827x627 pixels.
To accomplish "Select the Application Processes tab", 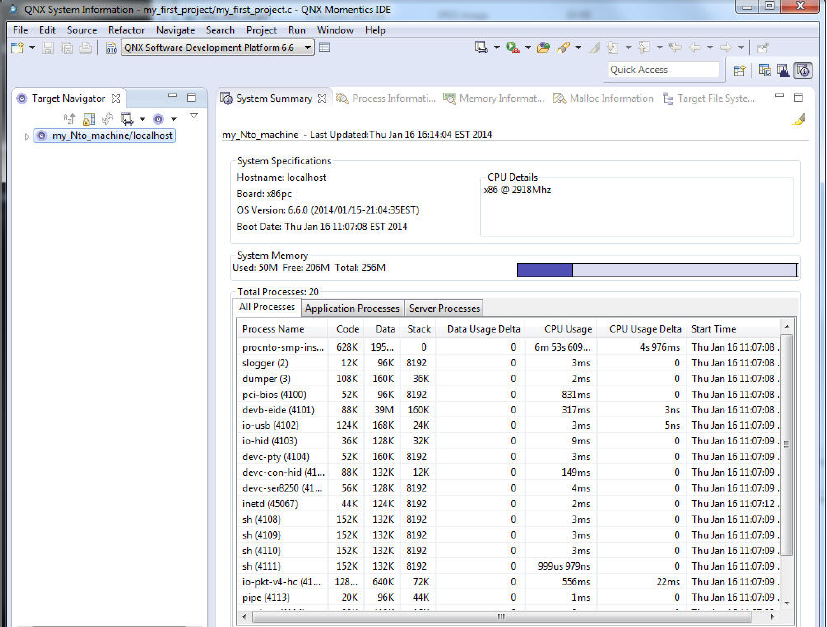I will (x=352, y=308).
